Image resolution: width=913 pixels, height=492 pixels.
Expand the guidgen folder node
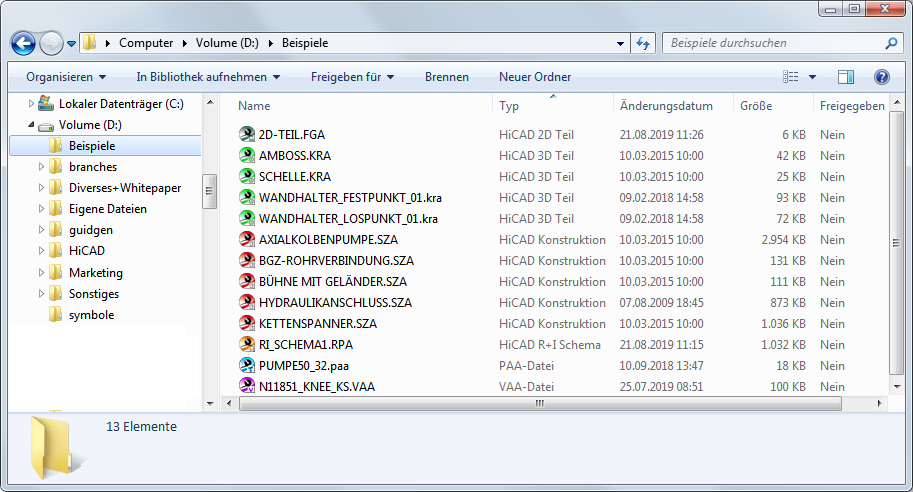click(41, 229)
